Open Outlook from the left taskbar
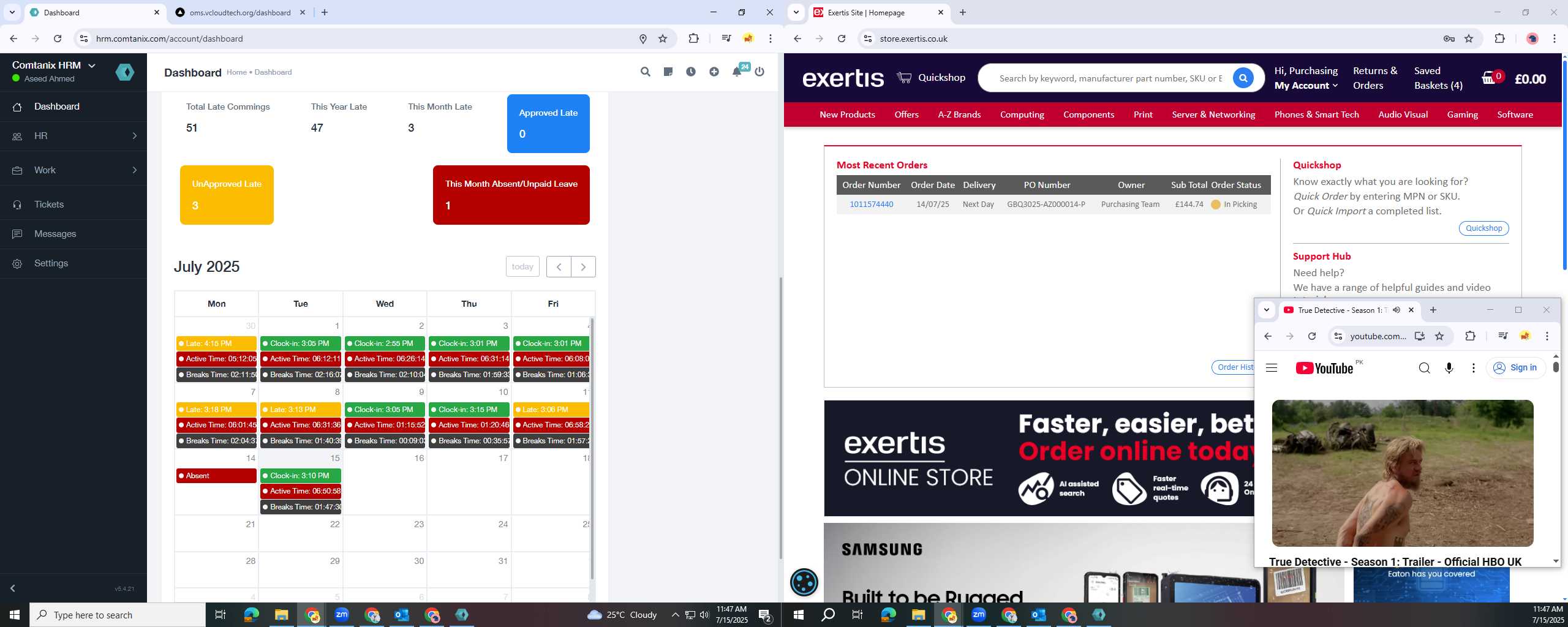Screen dimensions: 1568x627 pyautogui.click(x=402, y=615)
